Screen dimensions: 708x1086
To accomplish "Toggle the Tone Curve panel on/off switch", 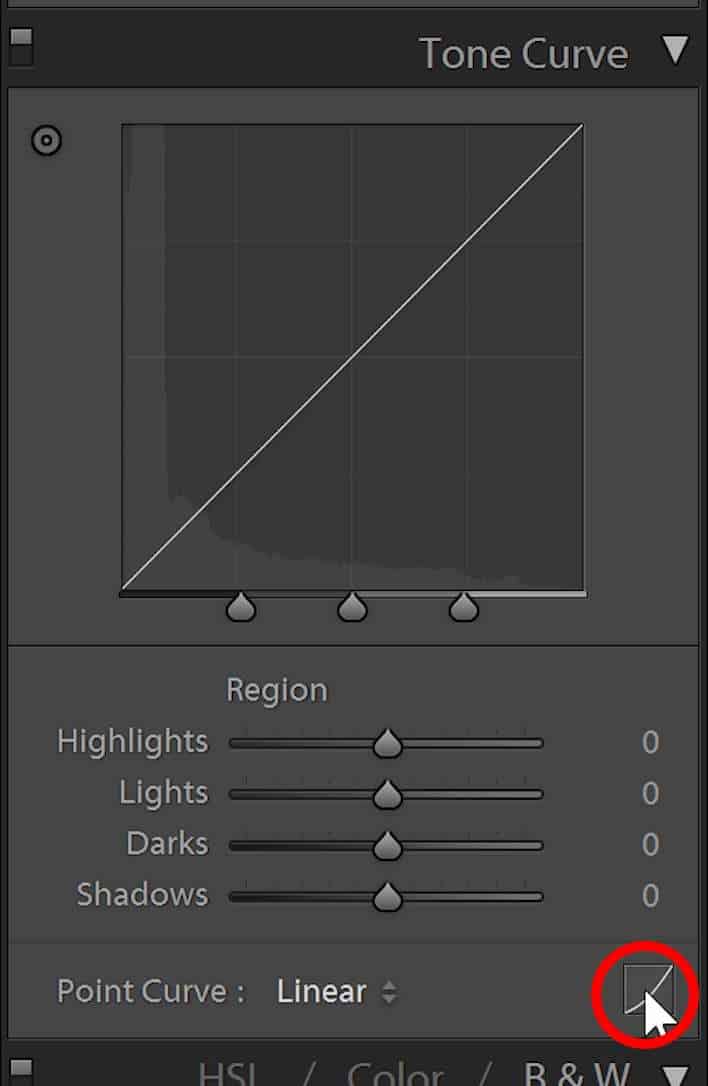I will [21, 46].
